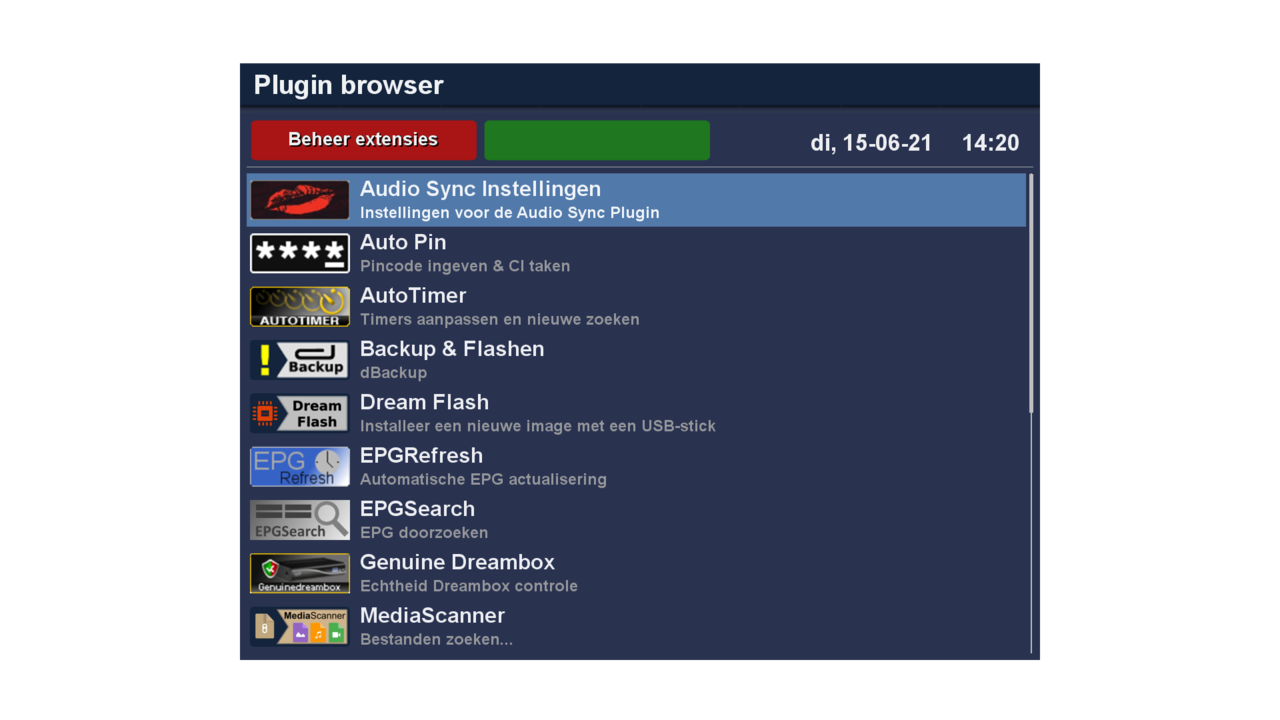The height and width of the screenshot is (720, 1280).
Task: Click the 'dBackup' description text
Action: [x=393, y=373]
